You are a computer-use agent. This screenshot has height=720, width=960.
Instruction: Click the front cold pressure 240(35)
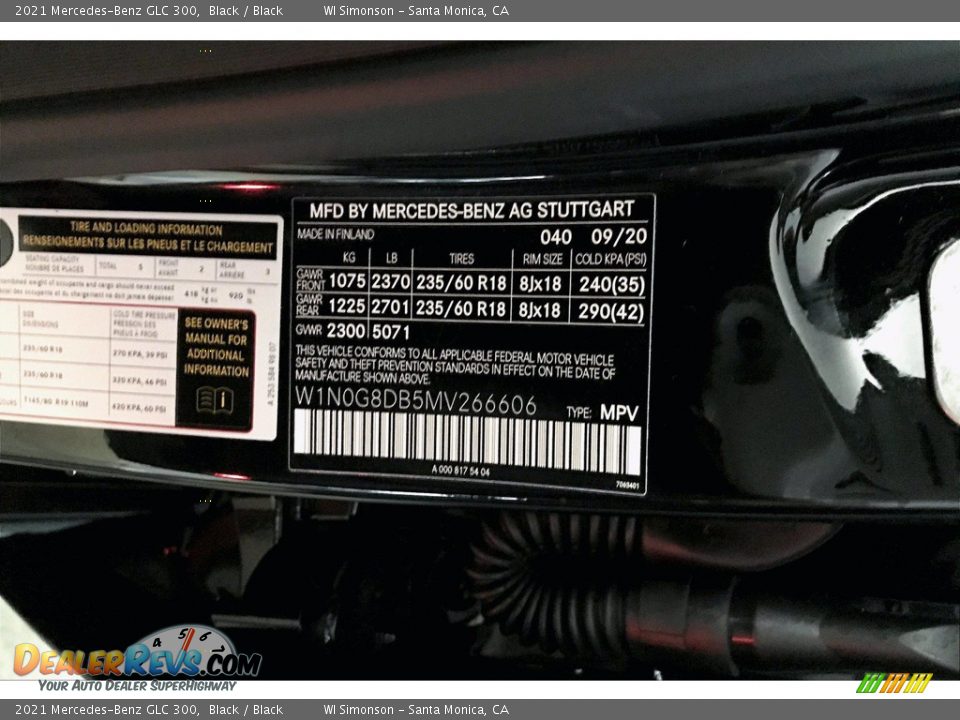pyautogui.click(x=612, y=285)
